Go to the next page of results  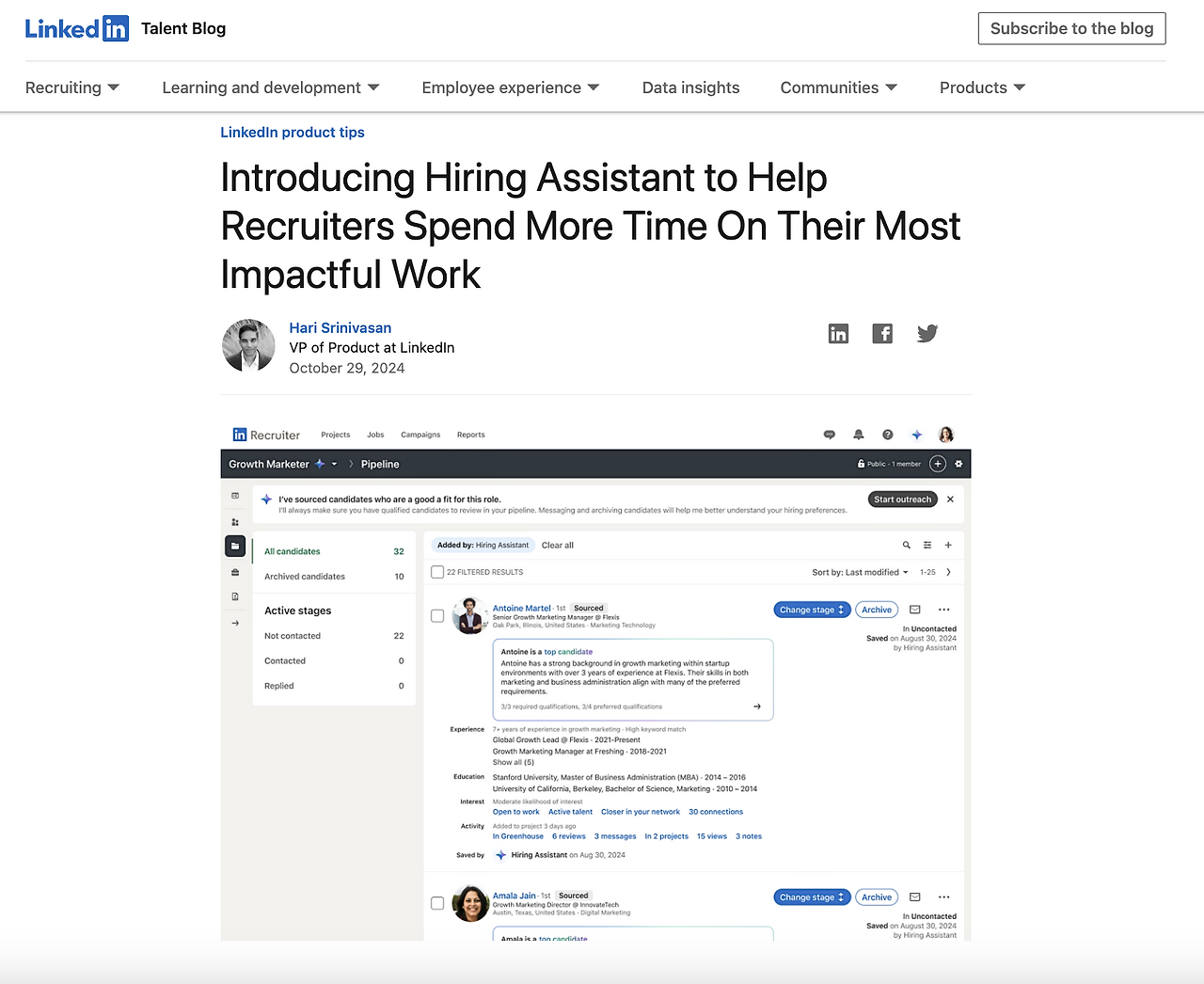948,572
